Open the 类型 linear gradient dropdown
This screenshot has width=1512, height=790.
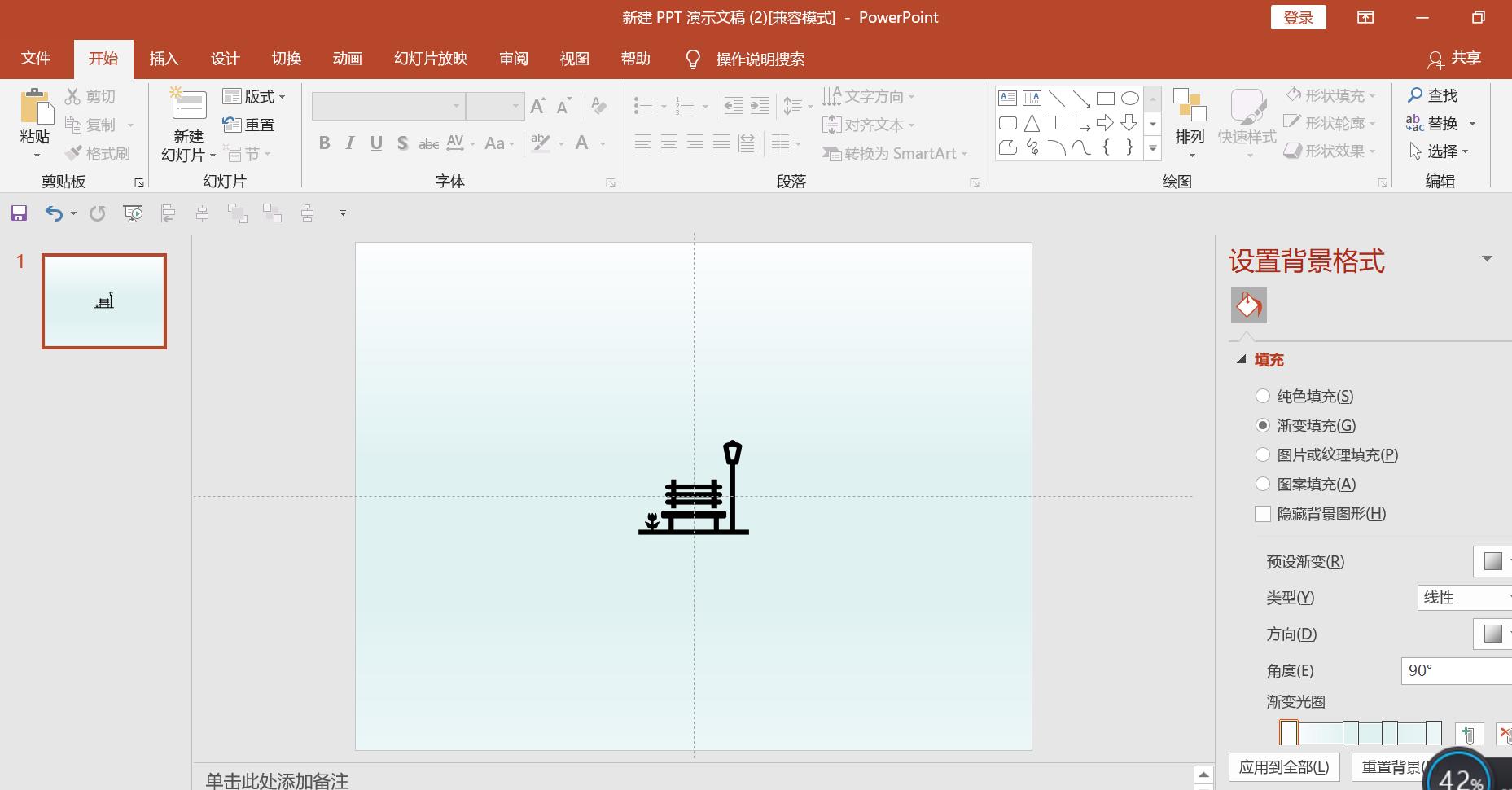pyautogui.click(x=1466, y=597)
